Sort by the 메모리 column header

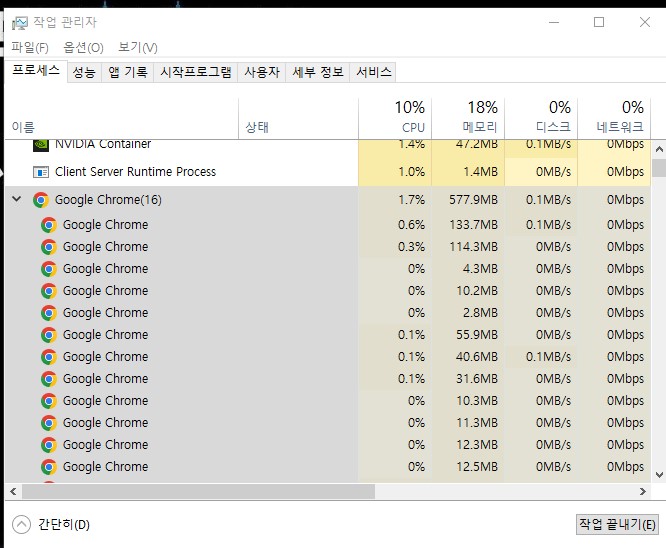[468, 119]
